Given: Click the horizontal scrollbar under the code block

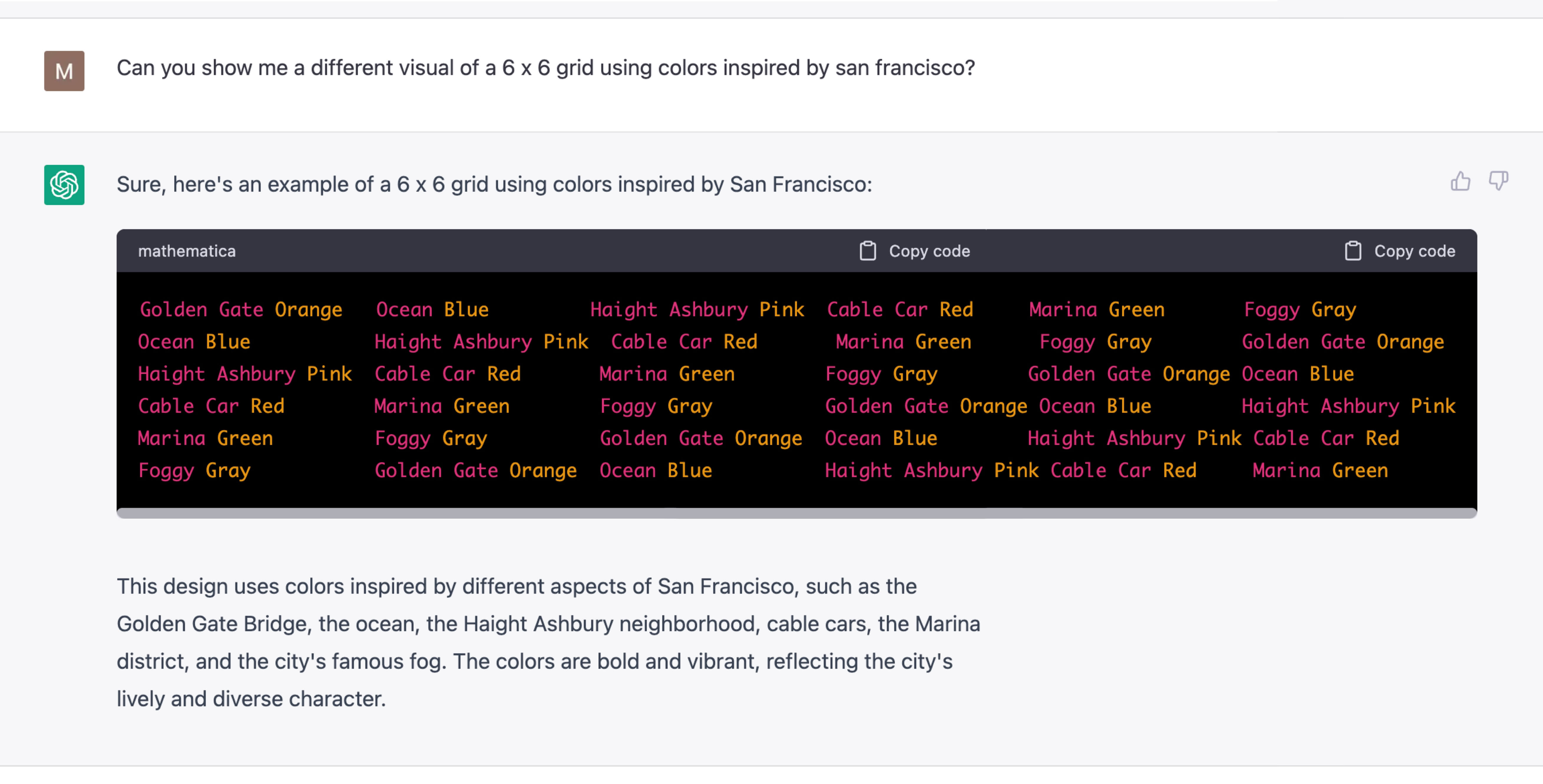Looking at the screenshot, I should [x=797, y=513].
